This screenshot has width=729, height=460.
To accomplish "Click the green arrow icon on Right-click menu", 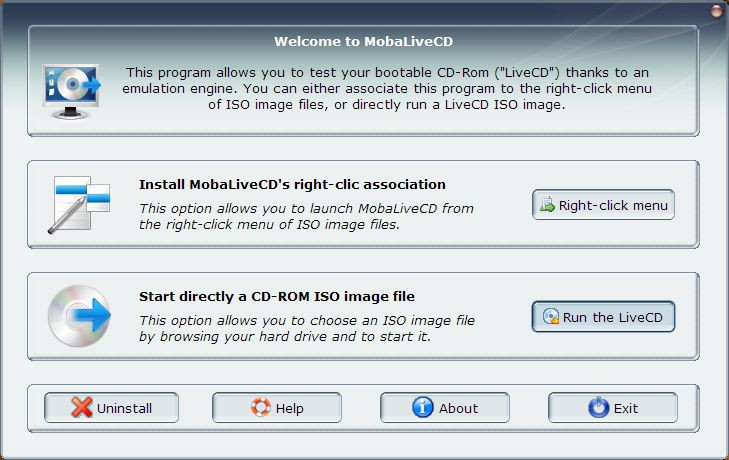I will [547, 205].
